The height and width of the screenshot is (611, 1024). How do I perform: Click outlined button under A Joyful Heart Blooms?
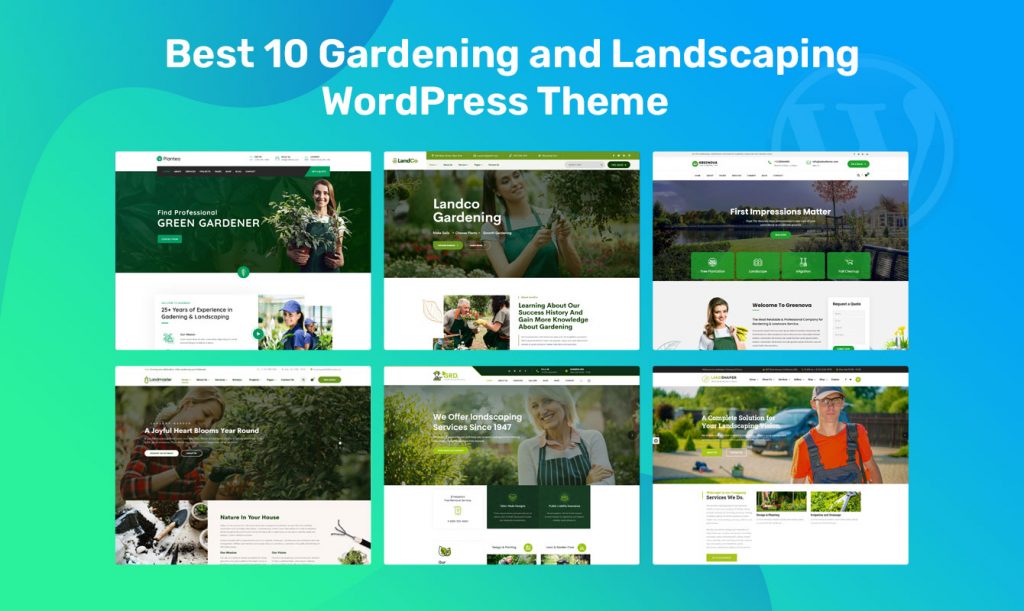pos(191,452)
